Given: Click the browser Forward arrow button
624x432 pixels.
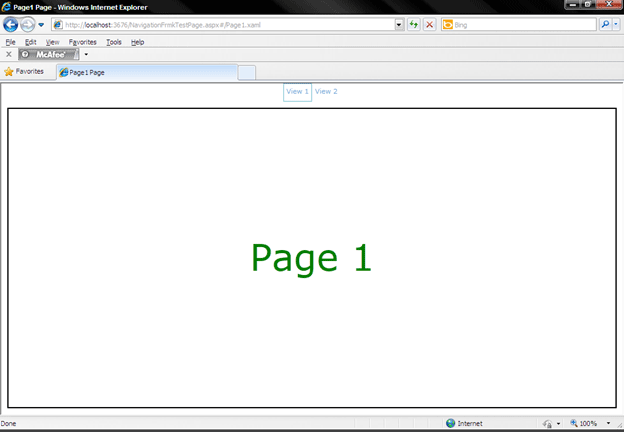Looking at the screenshot, I should click(x=27, y=25).
